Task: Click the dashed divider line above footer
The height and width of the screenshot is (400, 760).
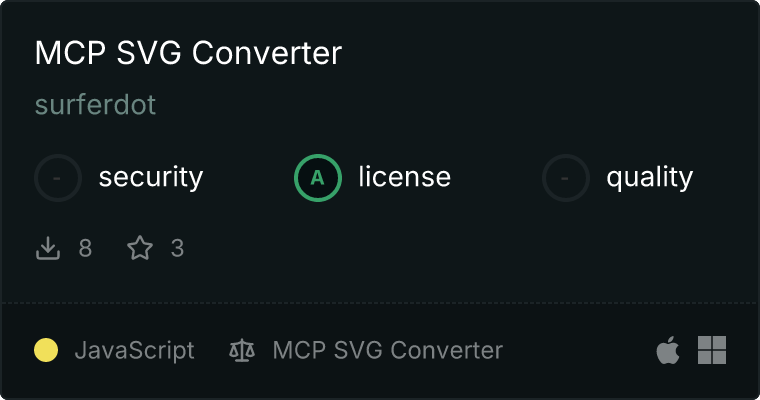Action: click(x=380, y=303)
